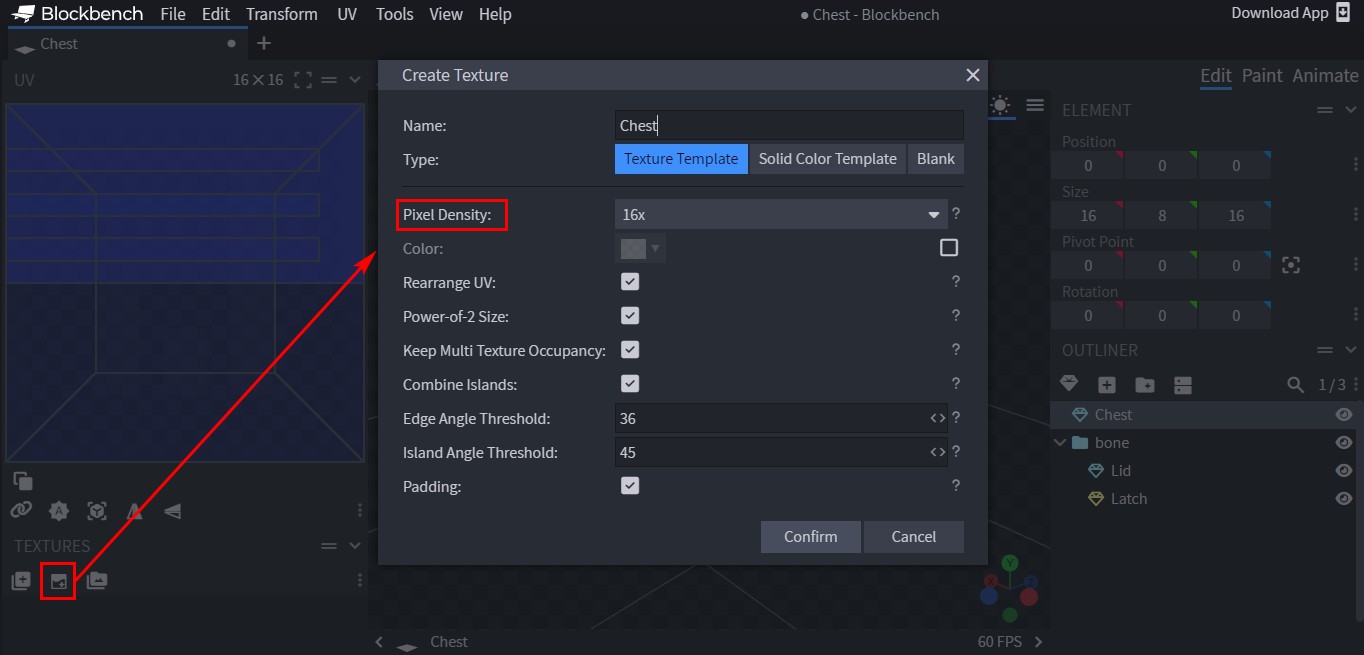Click the UV fullscreen icon
Screen dimensions: 1364x655
303,80
